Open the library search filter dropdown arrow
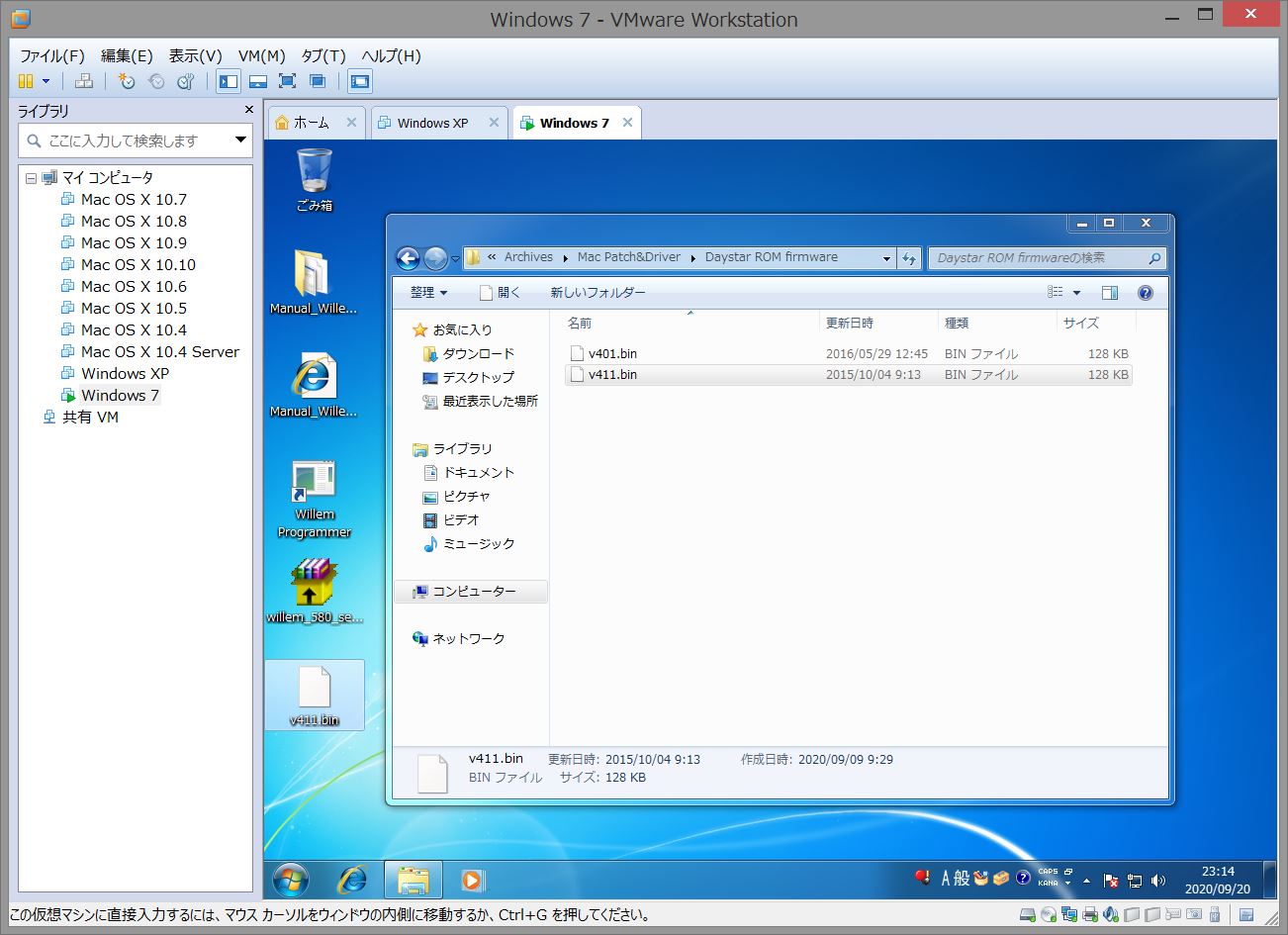The height and width of the screenshot is (935, 1288). point(240,140)
